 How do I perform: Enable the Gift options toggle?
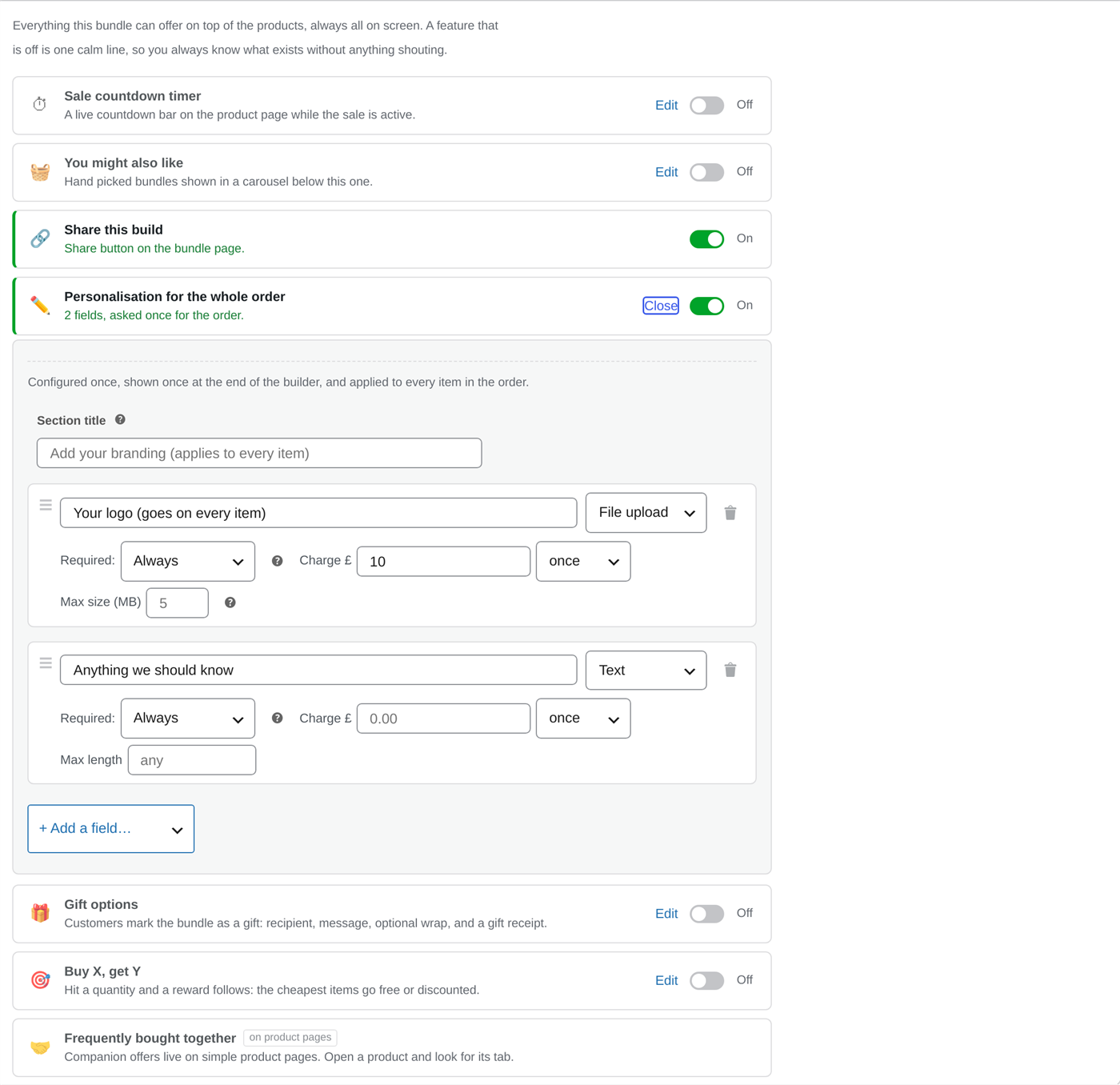[706, 914]
